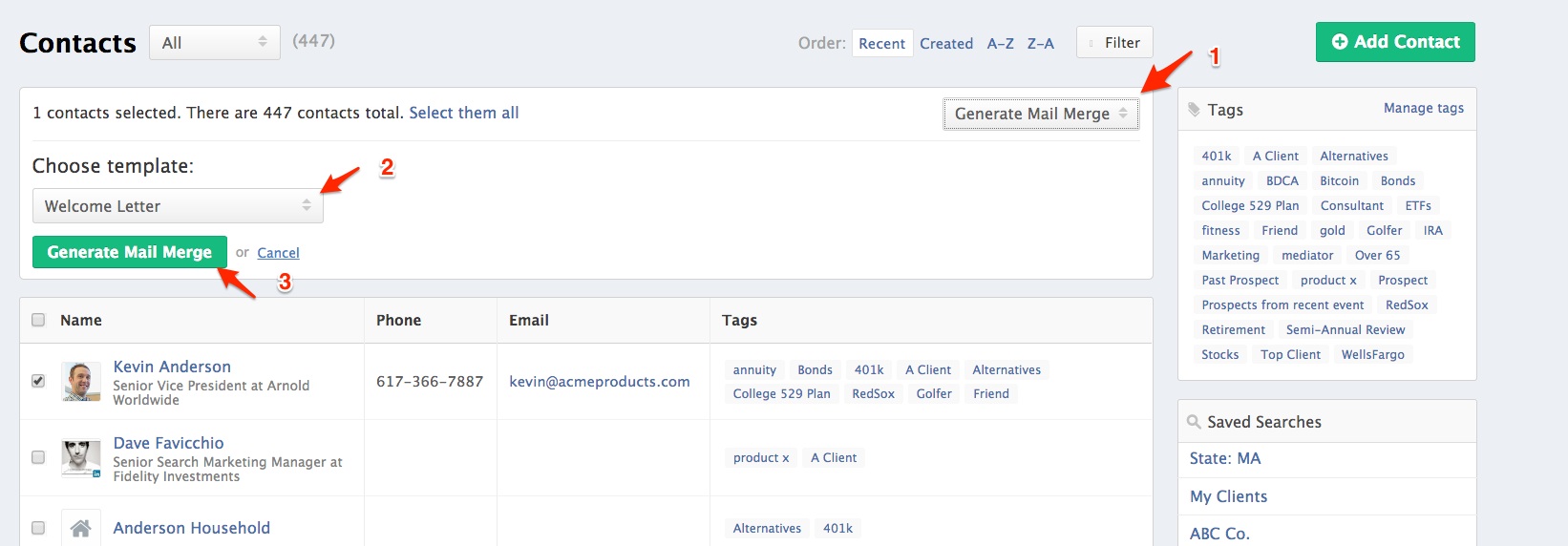This screenshot has height=546, width=1568.
Task: Open the Generate Mail Merge action dropdown
Action: (x=1041, y=114)
